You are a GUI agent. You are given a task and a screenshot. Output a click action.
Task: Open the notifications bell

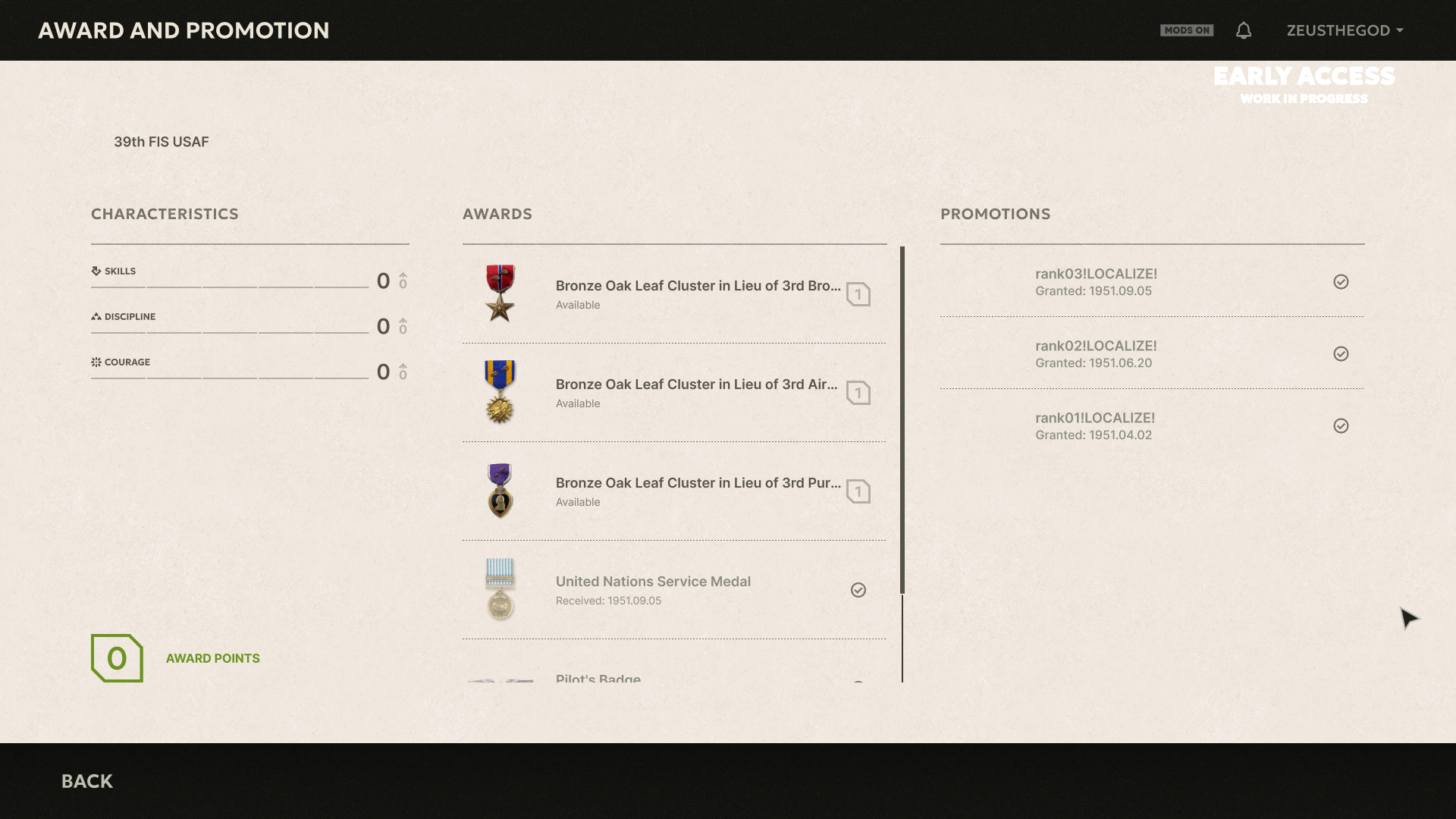pyautogui.click(x=1244, y=30)
